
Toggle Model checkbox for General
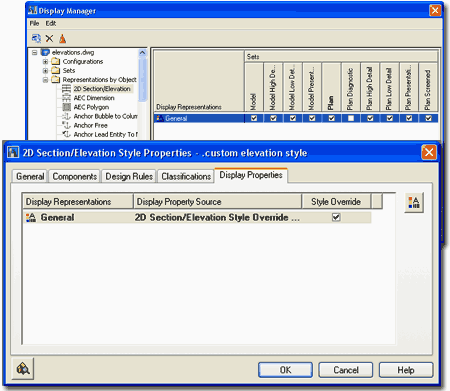tap(254, 118)
